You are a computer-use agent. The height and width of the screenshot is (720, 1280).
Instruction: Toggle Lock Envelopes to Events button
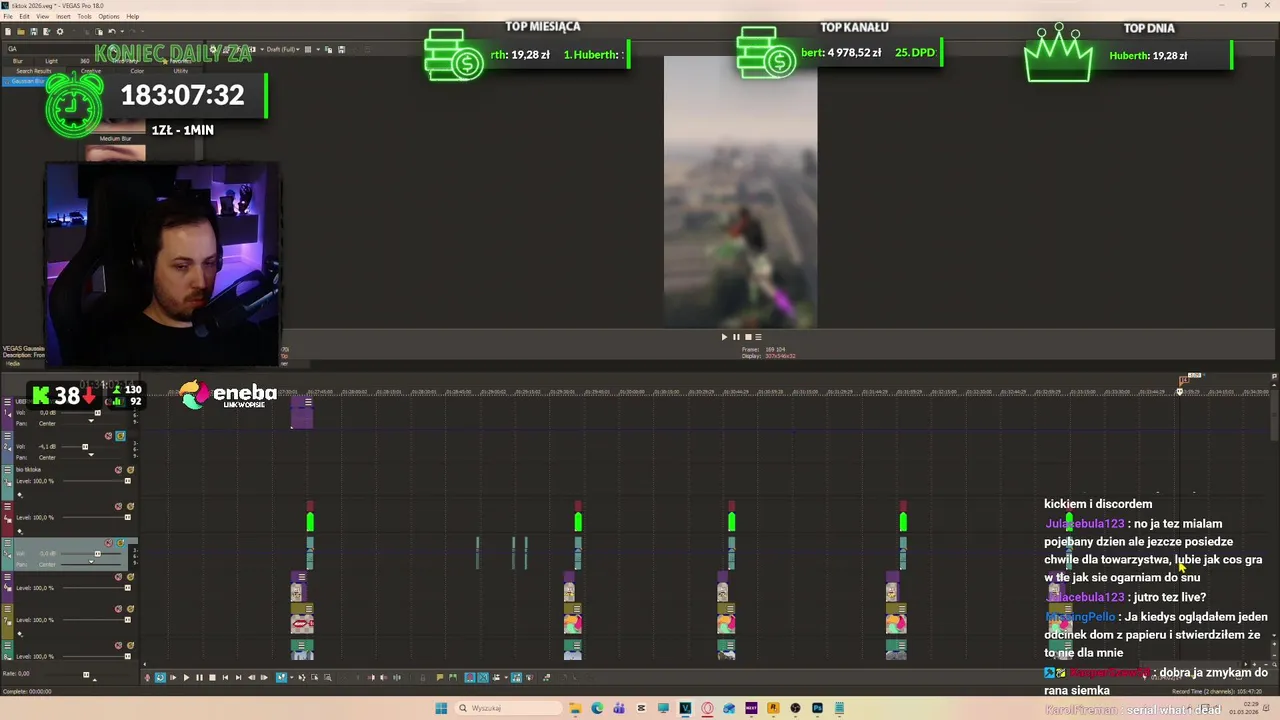(x=516, y=678)
